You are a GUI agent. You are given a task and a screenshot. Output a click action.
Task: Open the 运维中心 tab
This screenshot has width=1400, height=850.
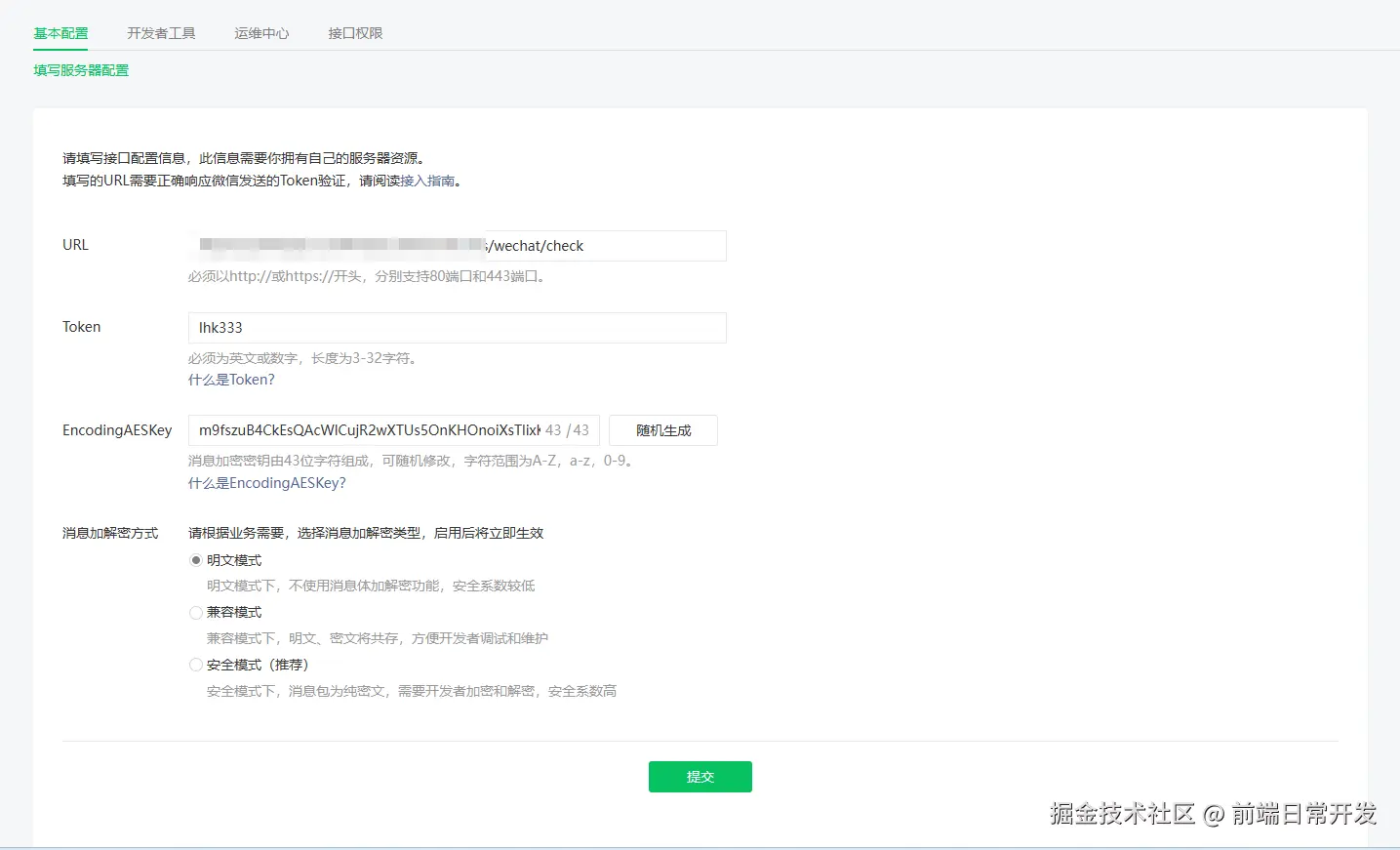click(x=261, y=33)
